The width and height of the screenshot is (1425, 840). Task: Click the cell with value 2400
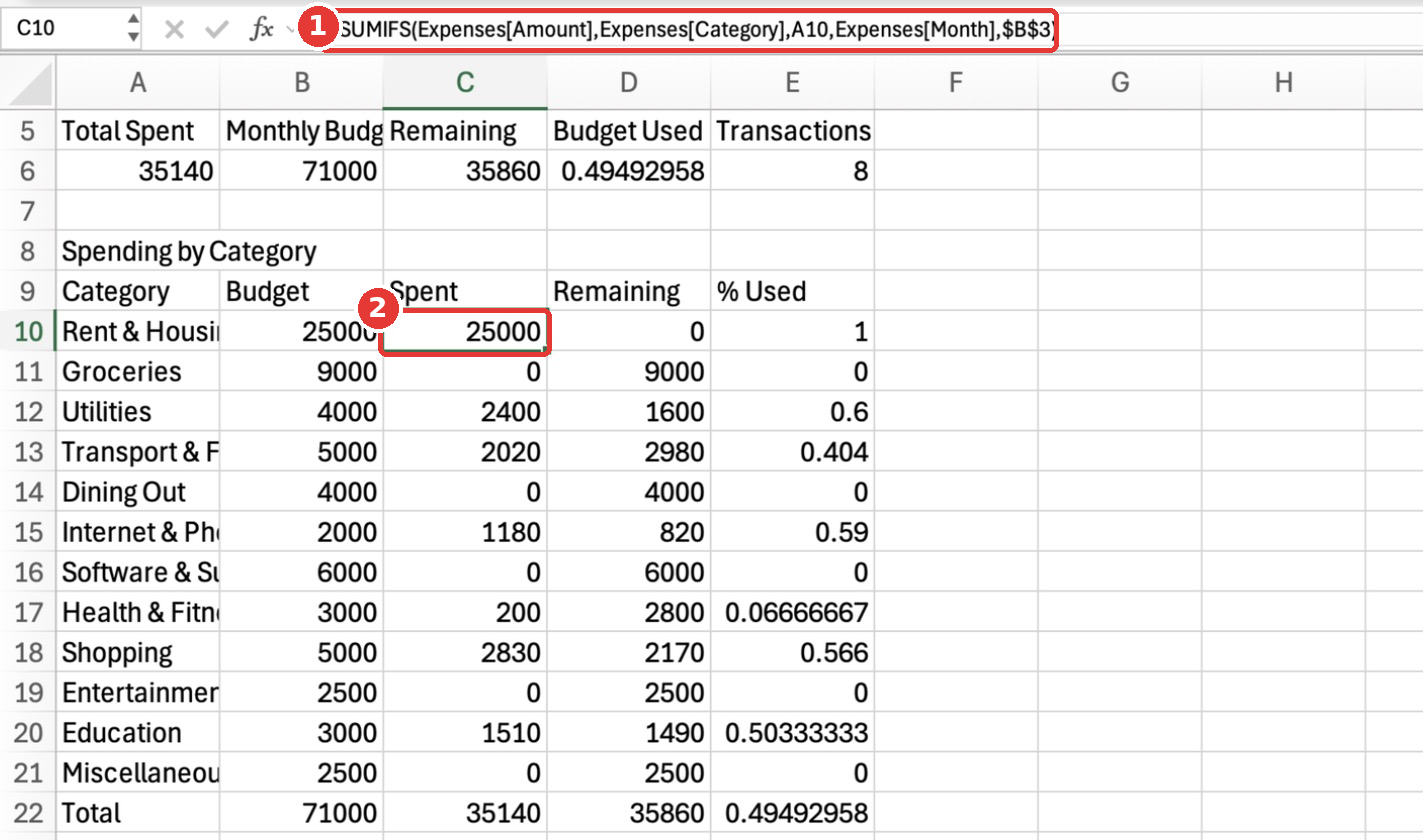465,411
